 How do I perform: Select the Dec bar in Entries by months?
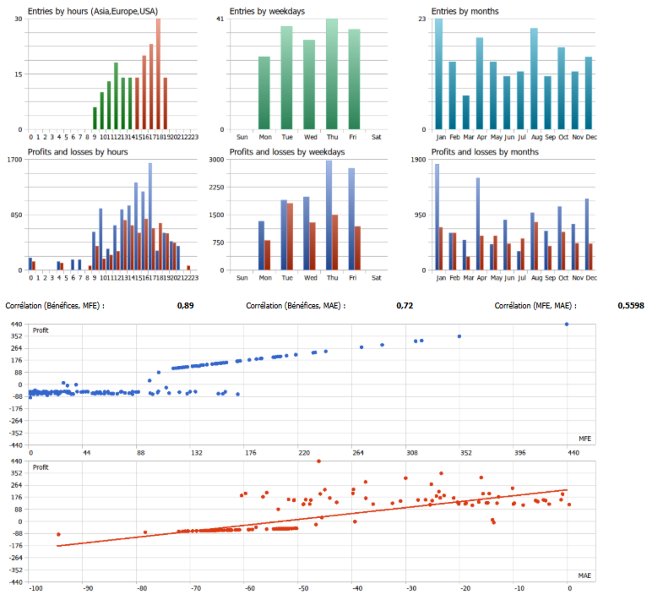click(x=589, y=93)
